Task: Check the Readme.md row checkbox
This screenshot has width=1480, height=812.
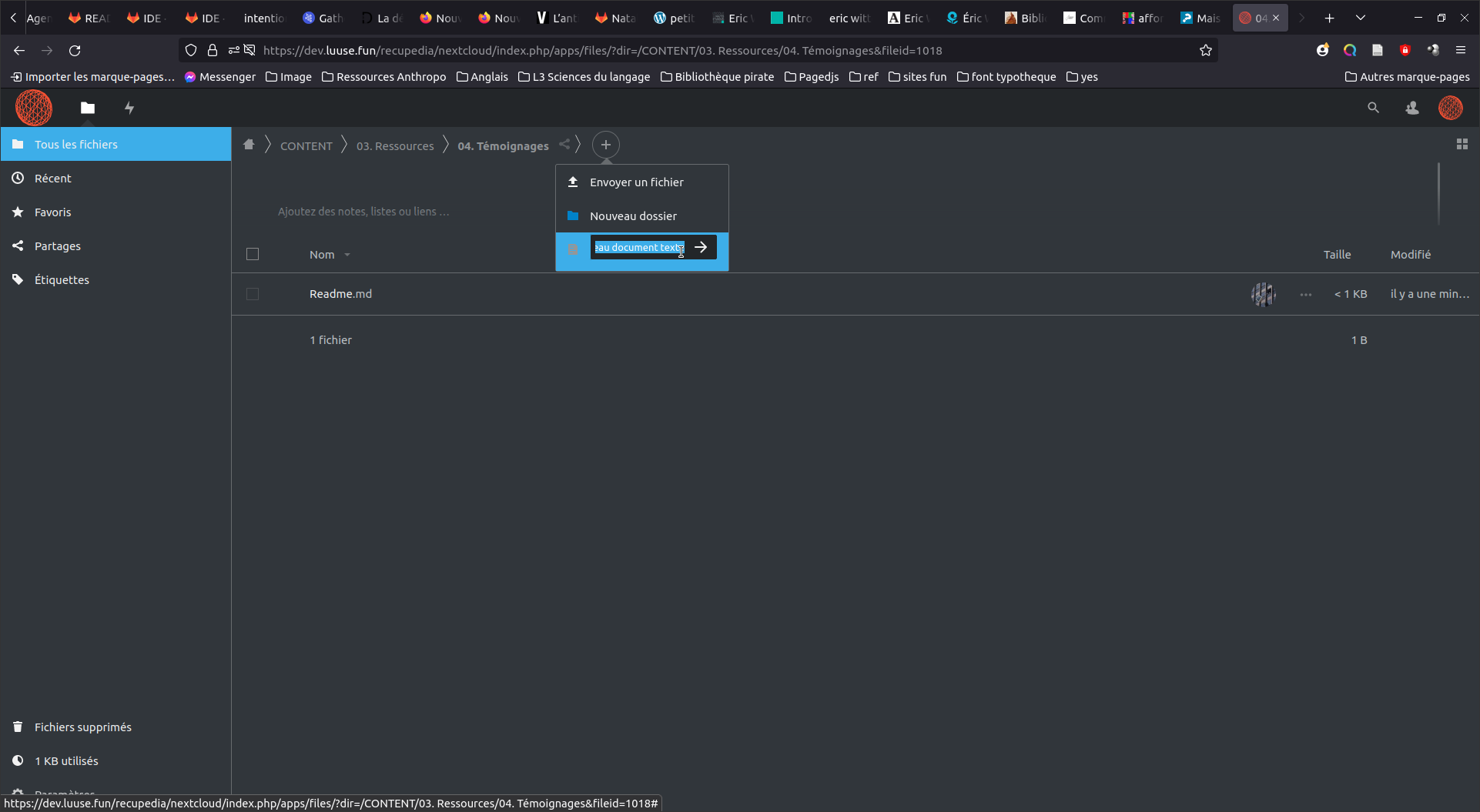Action: (x=253, y=294)
